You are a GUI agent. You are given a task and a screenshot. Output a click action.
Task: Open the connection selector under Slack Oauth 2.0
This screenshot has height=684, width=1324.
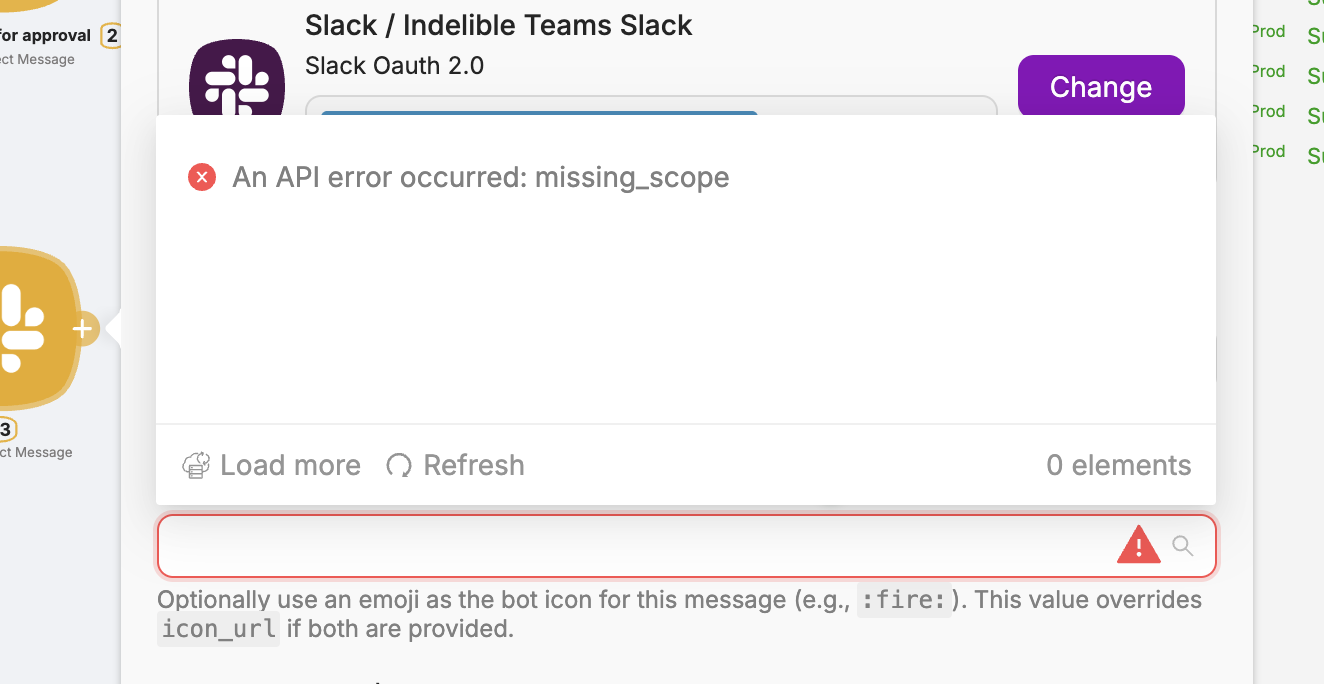(651, 106)
